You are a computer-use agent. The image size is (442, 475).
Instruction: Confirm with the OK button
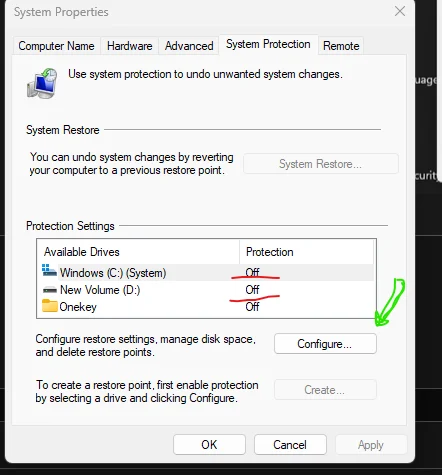tap(209, 445)
